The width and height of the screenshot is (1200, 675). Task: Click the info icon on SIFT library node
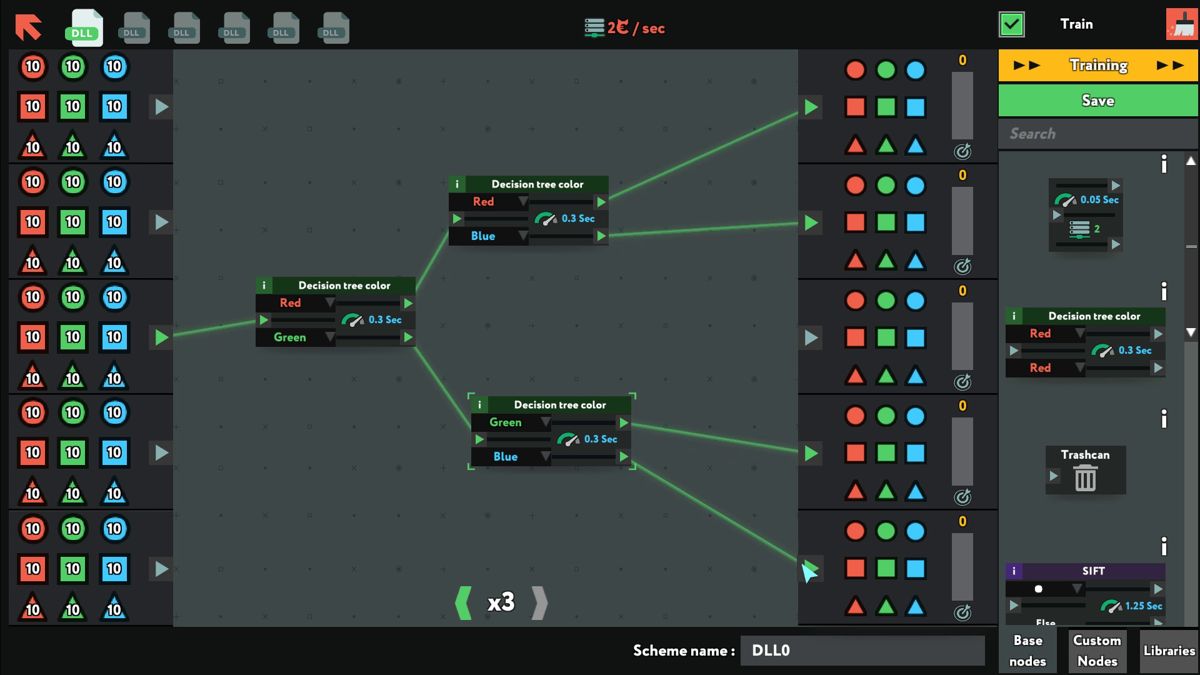1014,571
